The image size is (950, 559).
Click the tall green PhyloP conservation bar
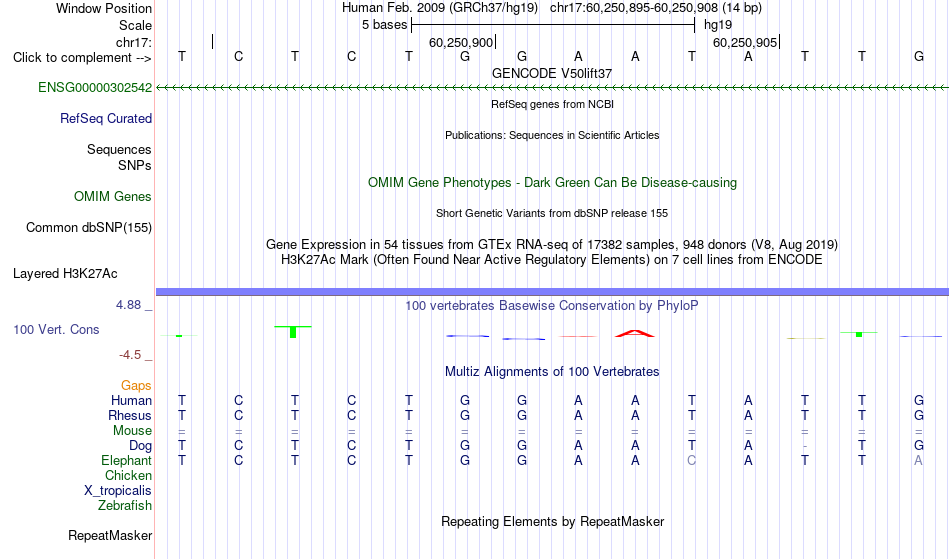point(293,332)
